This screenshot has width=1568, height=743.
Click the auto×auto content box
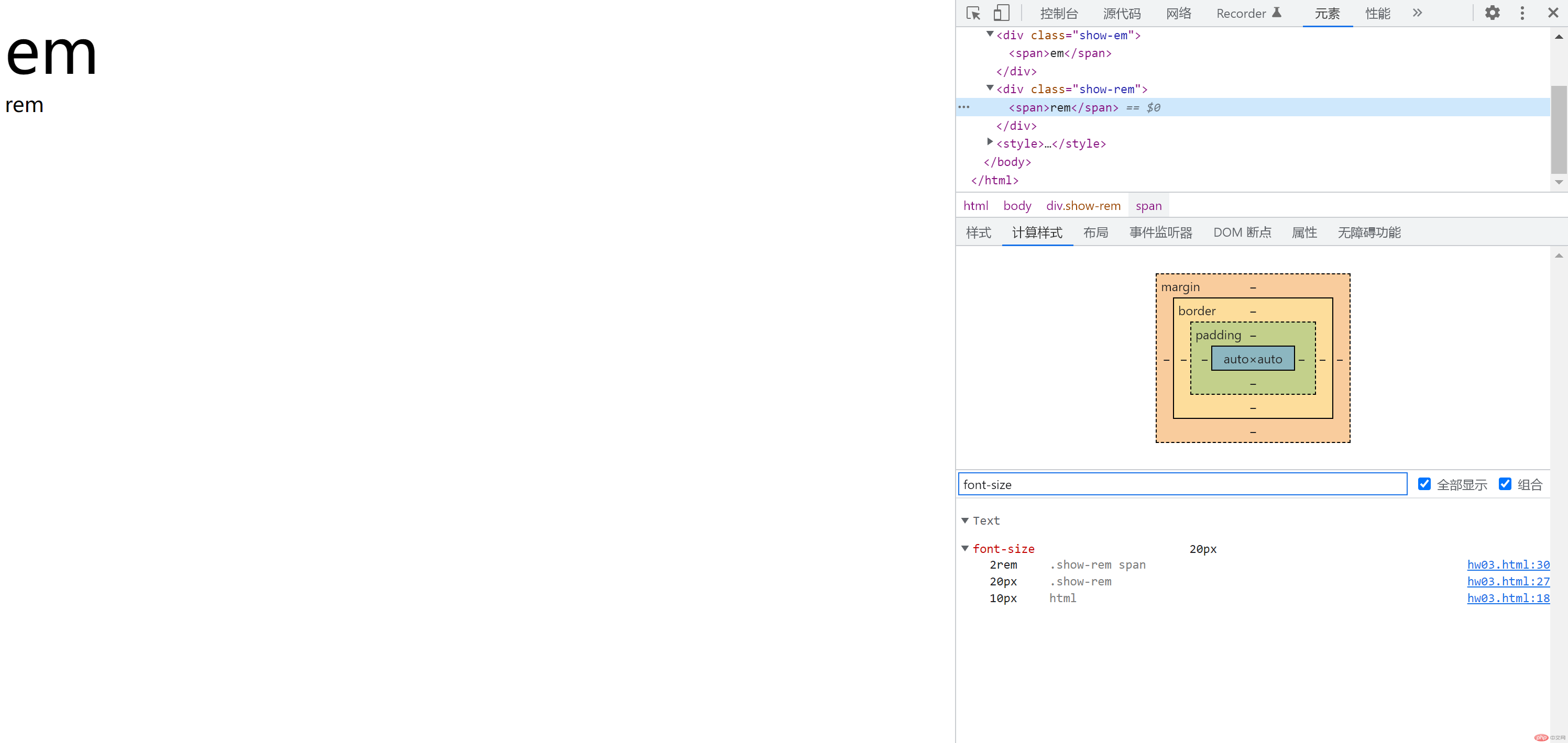pos(1253,359)
